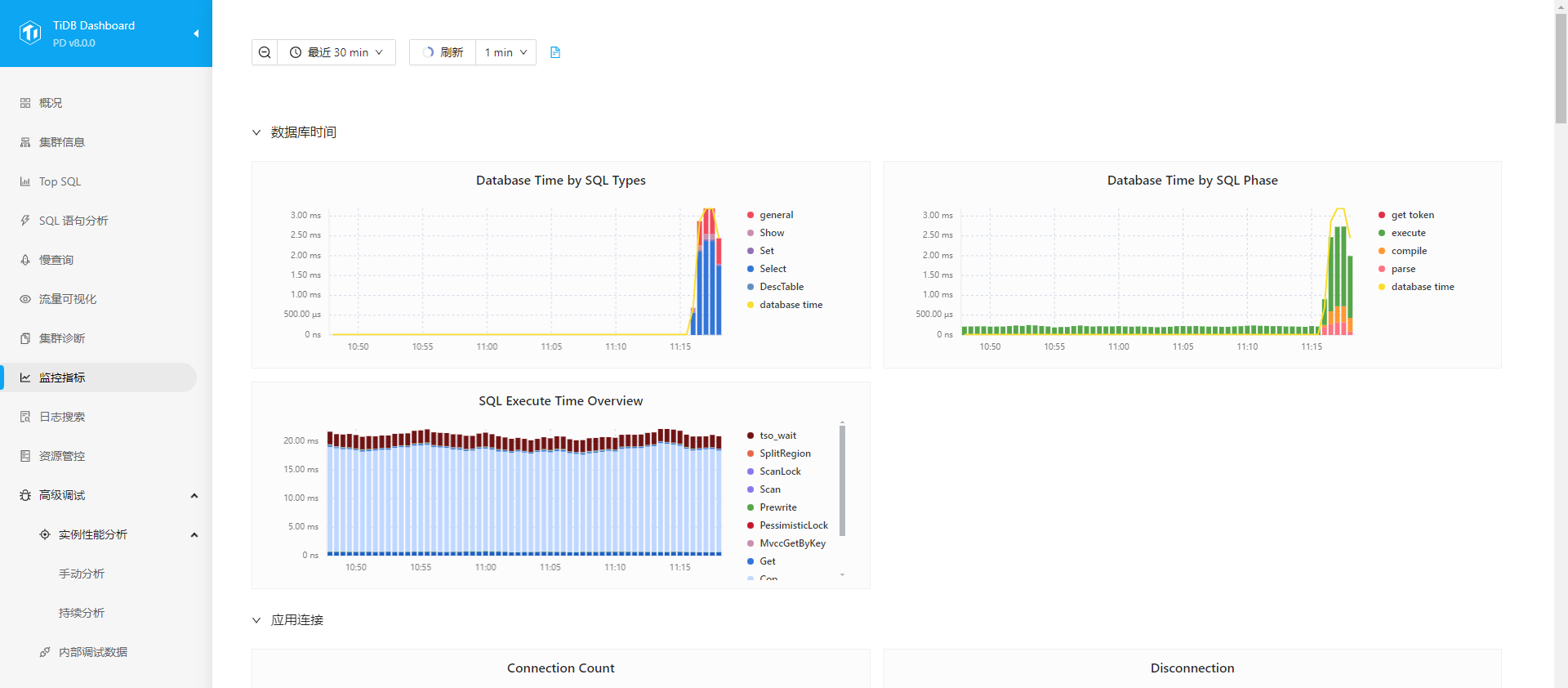Image resolution: width=1568 pixels, height=688 pixels.
Task: Open the 最近 30 min time range dropdown
Action: click(x=336, y=52)
